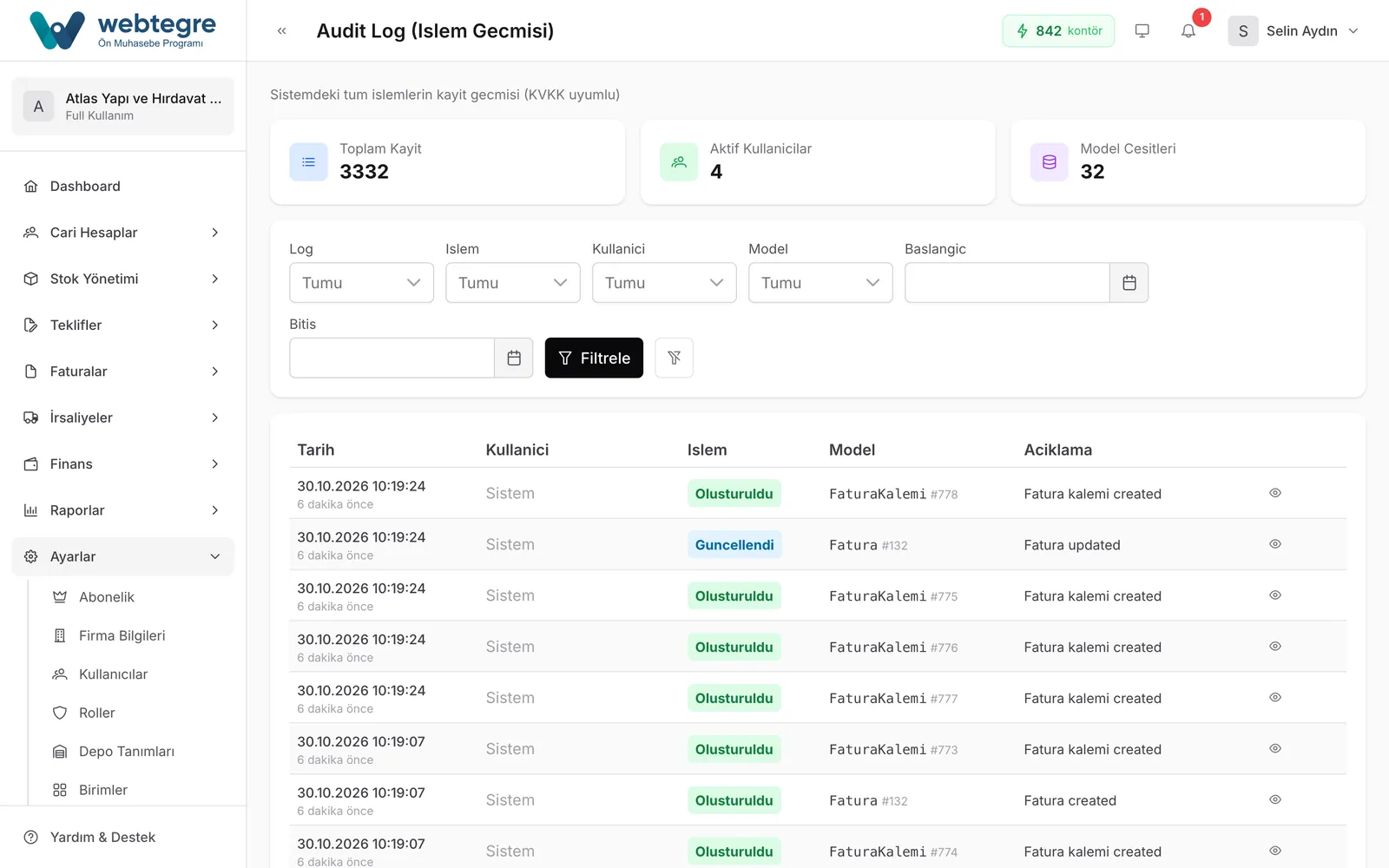Image resolution: width=1389 pixels, height=868 pixels.
Task: Click the 842 kontör credit badge
Action: 1058,31
